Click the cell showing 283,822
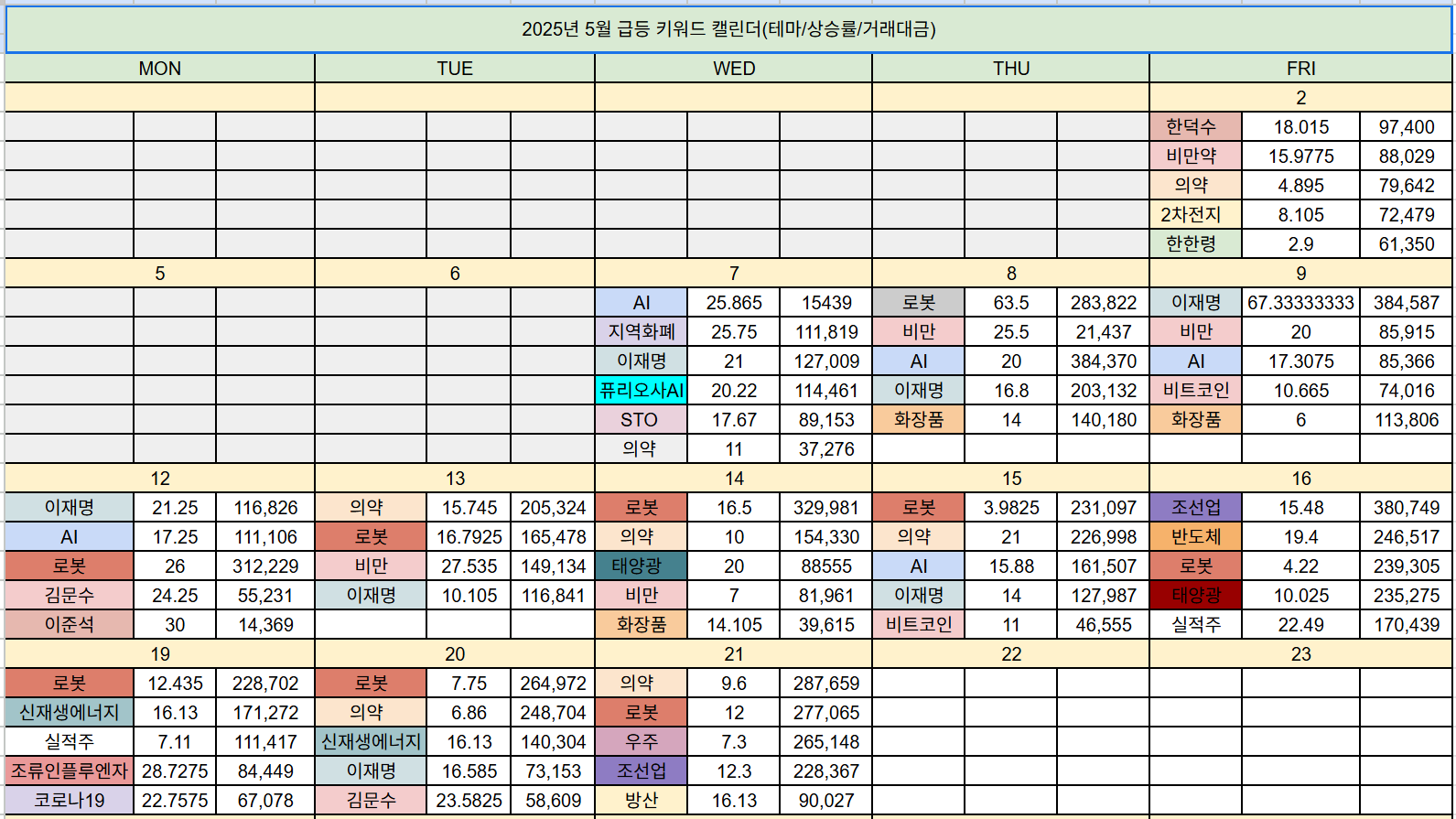This screenshot has height=819, width=1456. [x=1104, y=303]
